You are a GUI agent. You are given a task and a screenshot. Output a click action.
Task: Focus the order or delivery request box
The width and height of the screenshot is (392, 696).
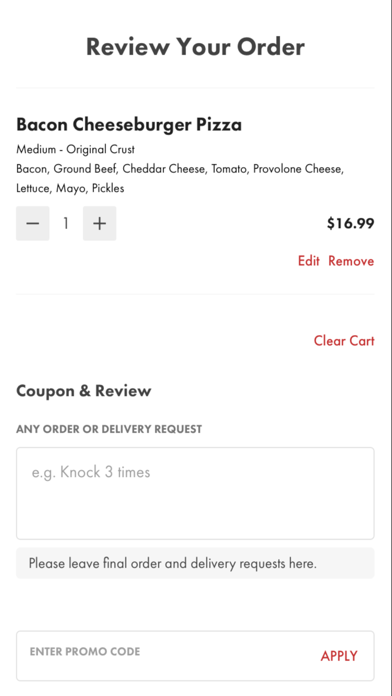point(195,493)
